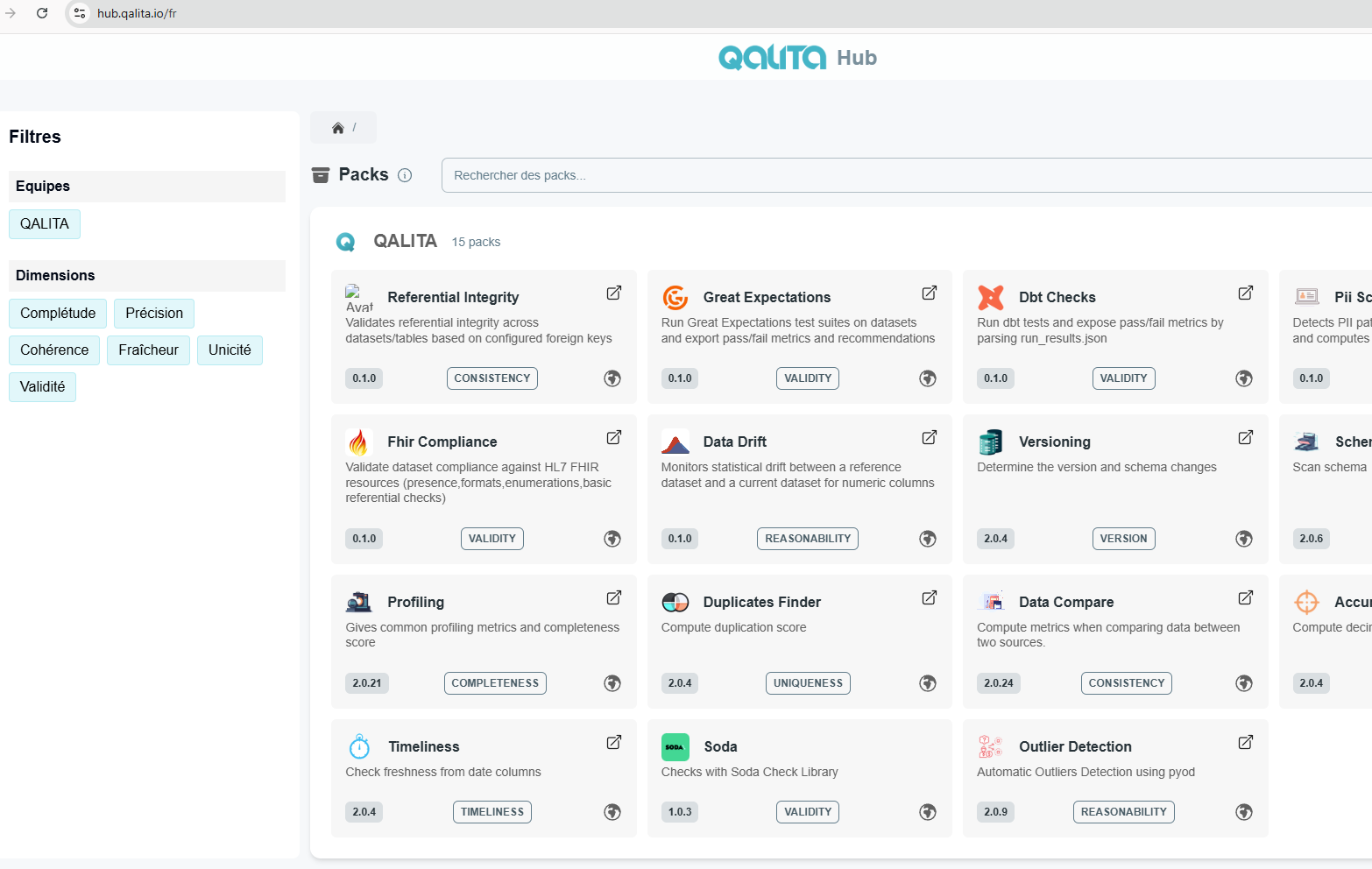Screen dimensions: 1372x869
Task: Toggle the QALITA team filter
Action: [45, 224]
